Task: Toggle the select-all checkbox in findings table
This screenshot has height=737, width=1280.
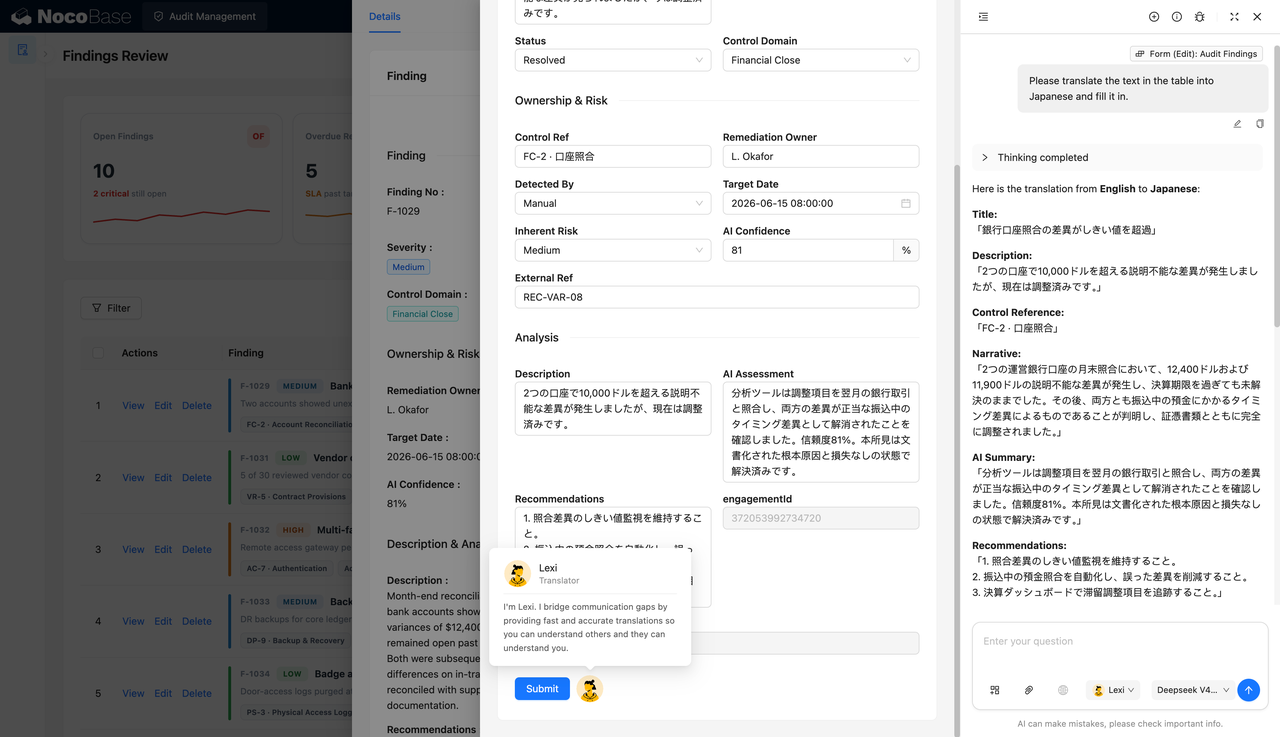Action: tap(98, 352)
